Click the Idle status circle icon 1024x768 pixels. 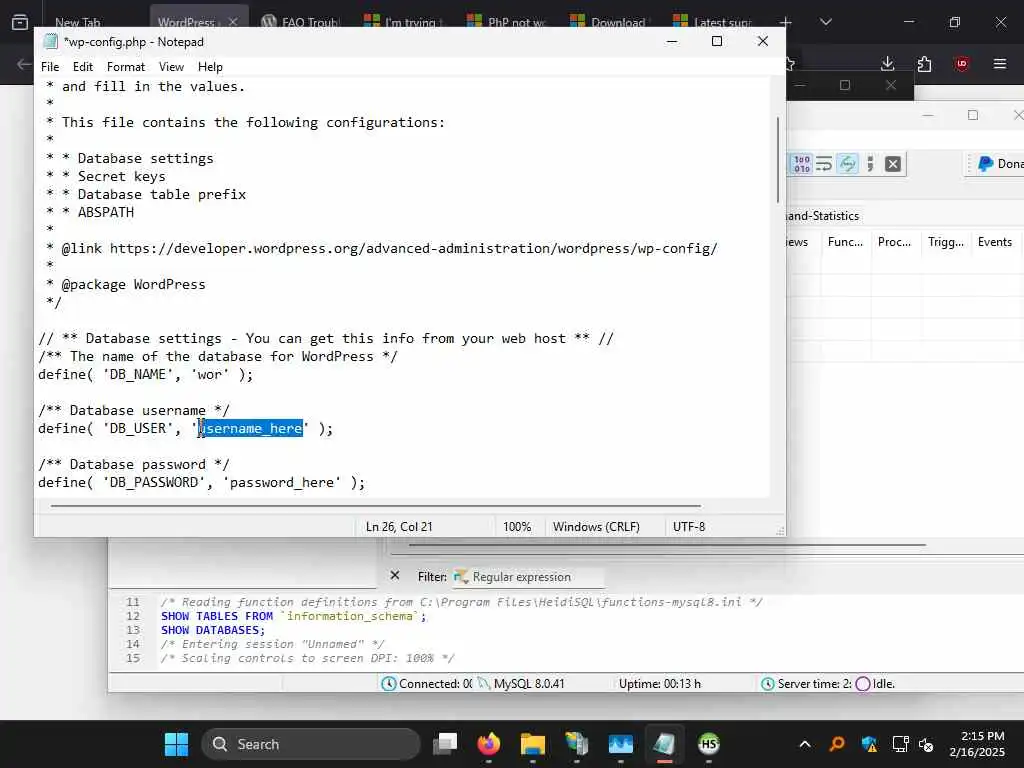tap(863, 684)
